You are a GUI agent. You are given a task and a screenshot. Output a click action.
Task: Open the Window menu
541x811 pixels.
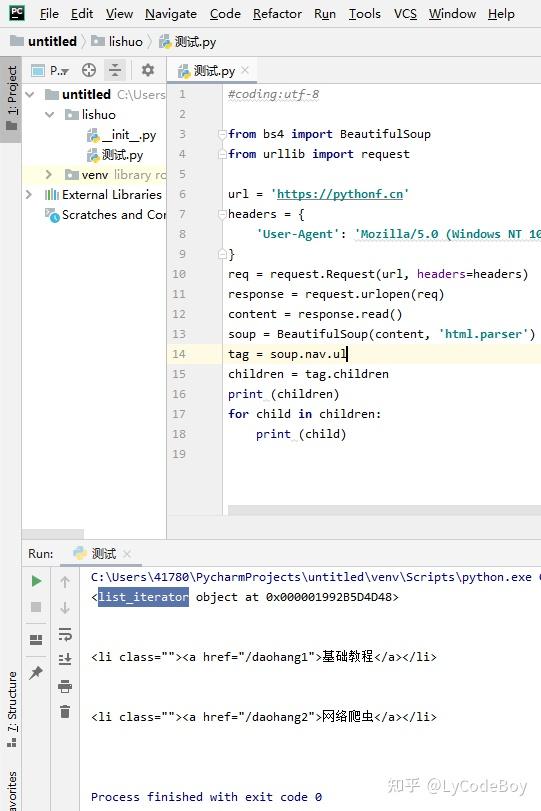click(452, 13)
